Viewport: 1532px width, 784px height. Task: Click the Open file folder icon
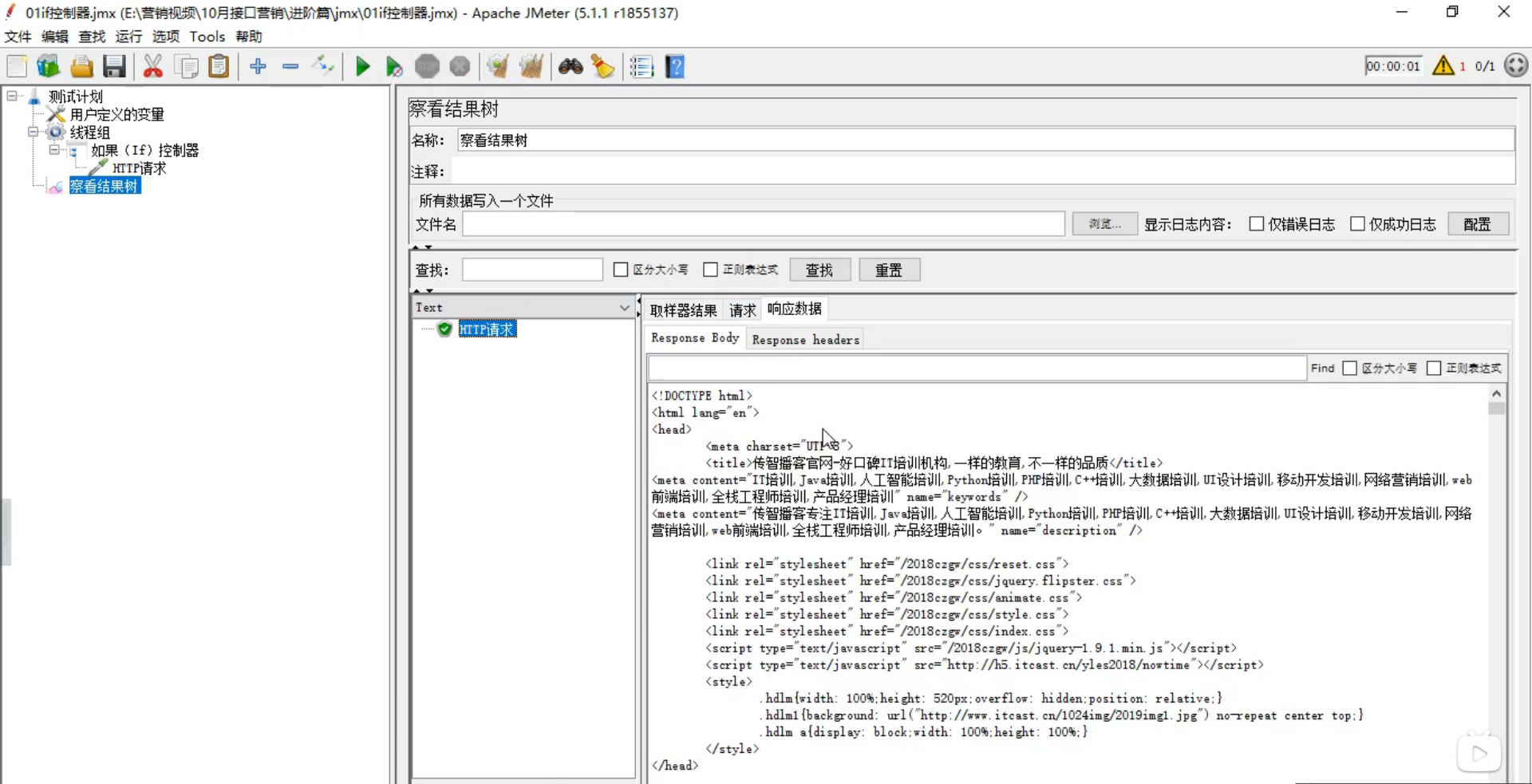(81, 67)
